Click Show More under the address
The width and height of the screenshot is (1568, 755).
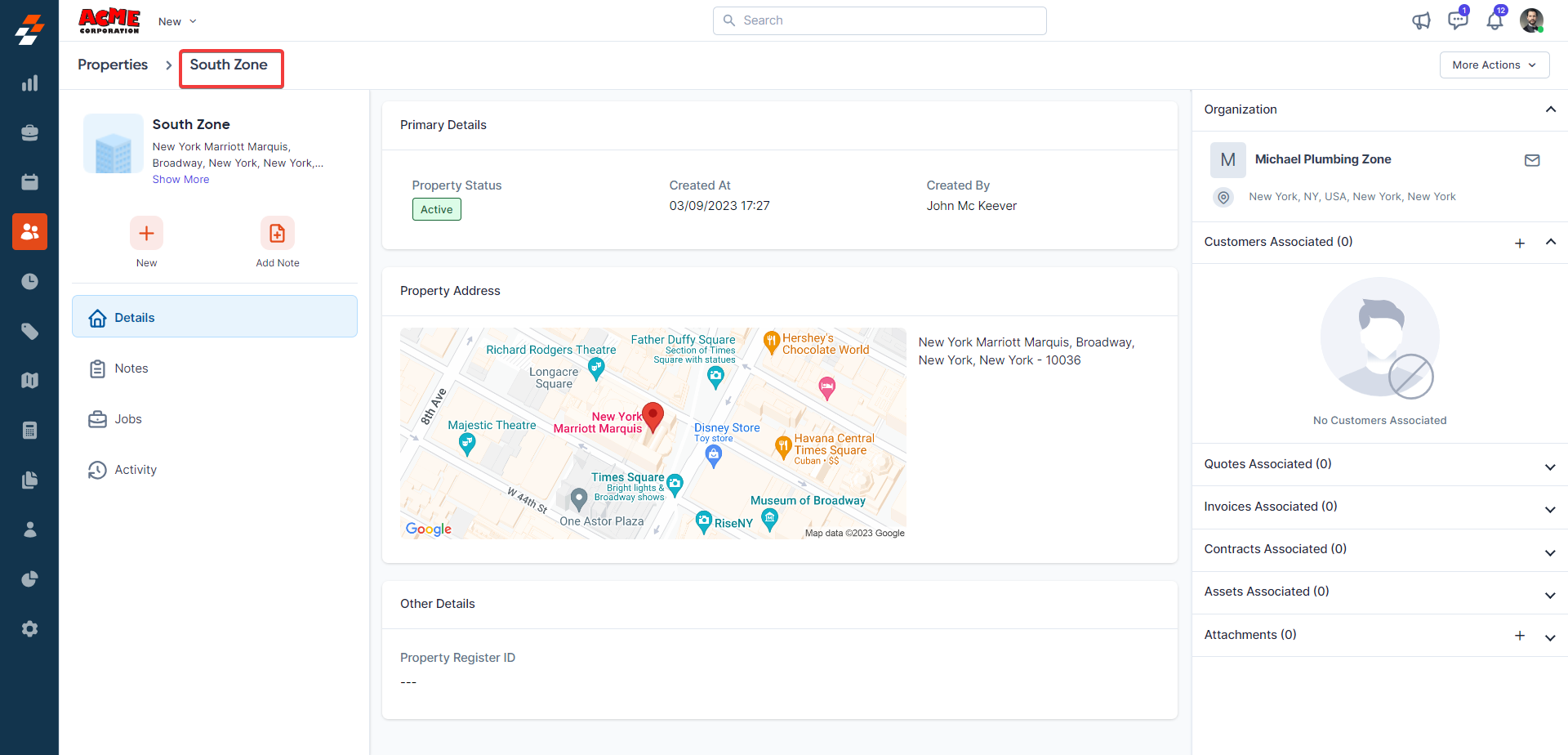(180, 180)
